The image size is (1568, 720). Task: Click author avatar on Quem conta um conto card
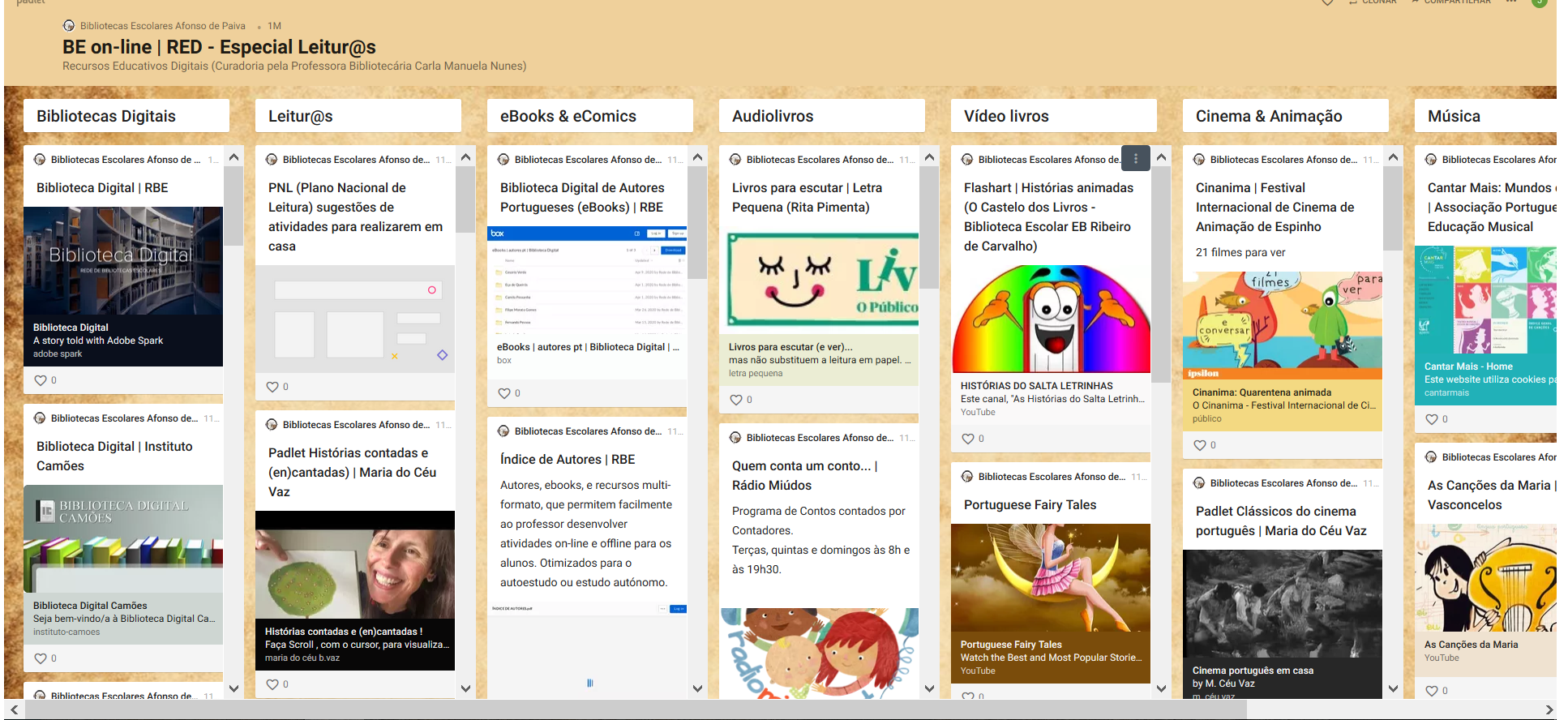coord(735,438)
